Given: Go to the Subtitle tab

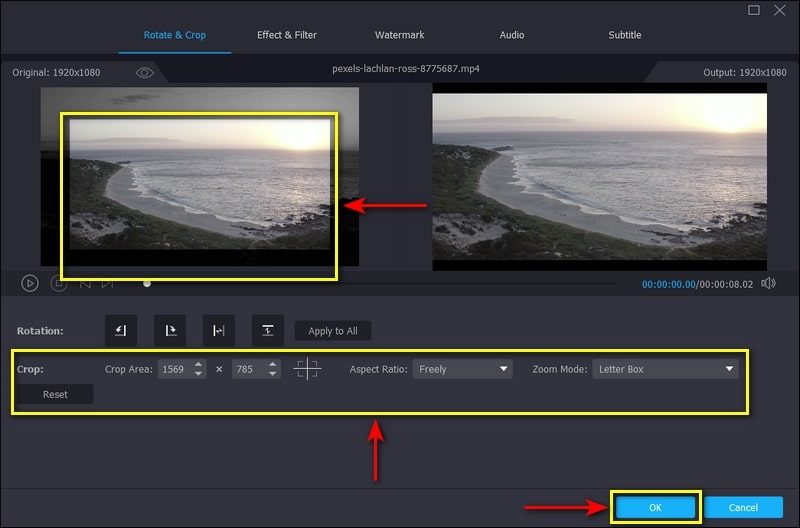Looking at the screenshot, I should (625, 35).
